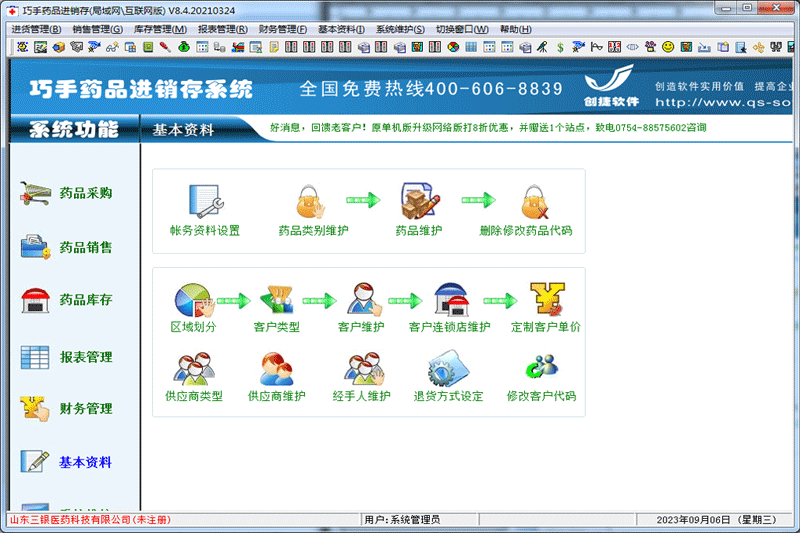The width and height of the screenshot is (800, 533).
Task: Open 定制客户单价 custom price icon
Action: coord(547,299)
